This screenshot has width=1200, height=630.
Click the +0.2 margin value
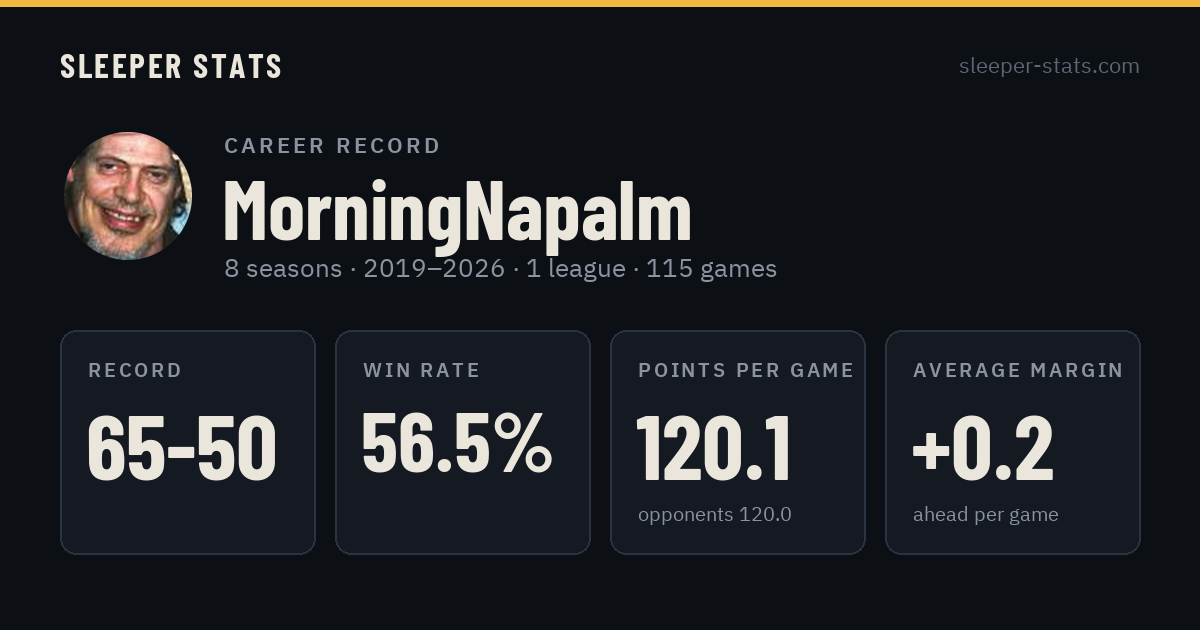click(x=983, y=448)
